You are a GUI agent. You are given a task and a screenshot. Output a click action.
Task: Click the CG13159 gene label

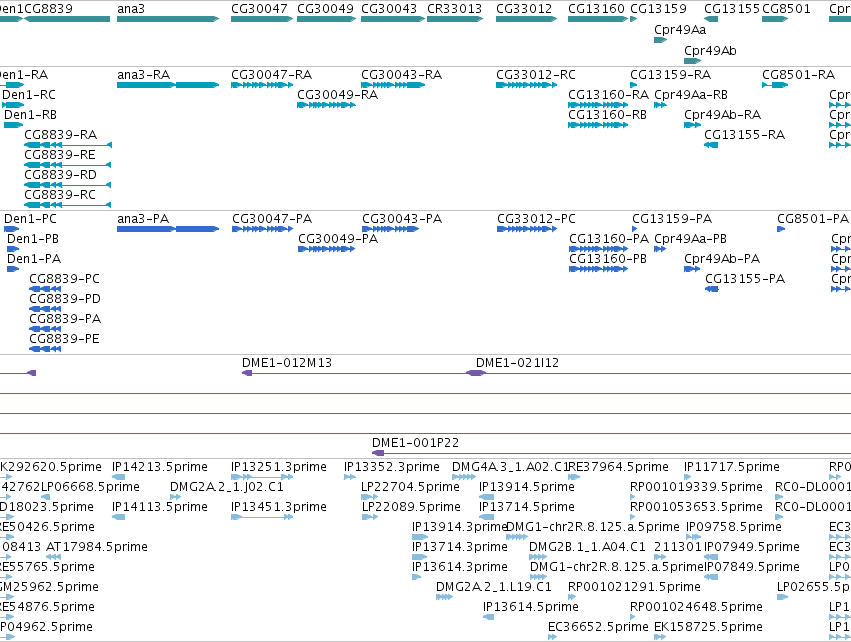pos(658,9)
